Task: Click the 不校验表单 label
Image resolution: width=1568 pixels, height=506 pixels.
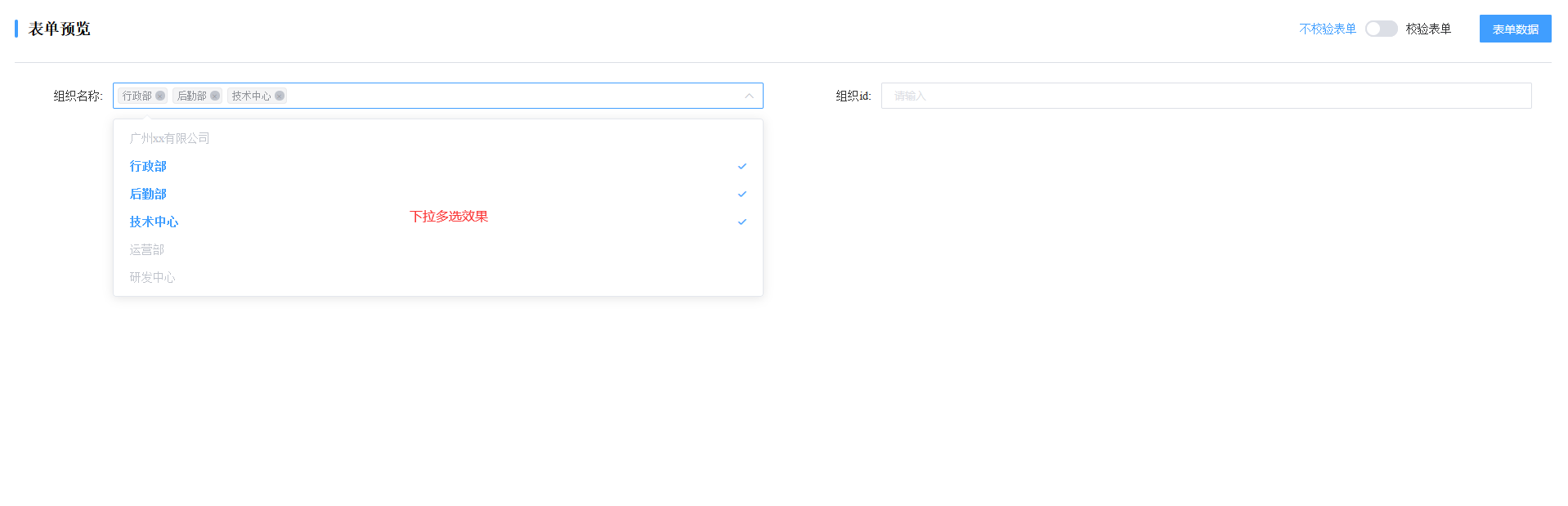Action: click(1328, 29)
